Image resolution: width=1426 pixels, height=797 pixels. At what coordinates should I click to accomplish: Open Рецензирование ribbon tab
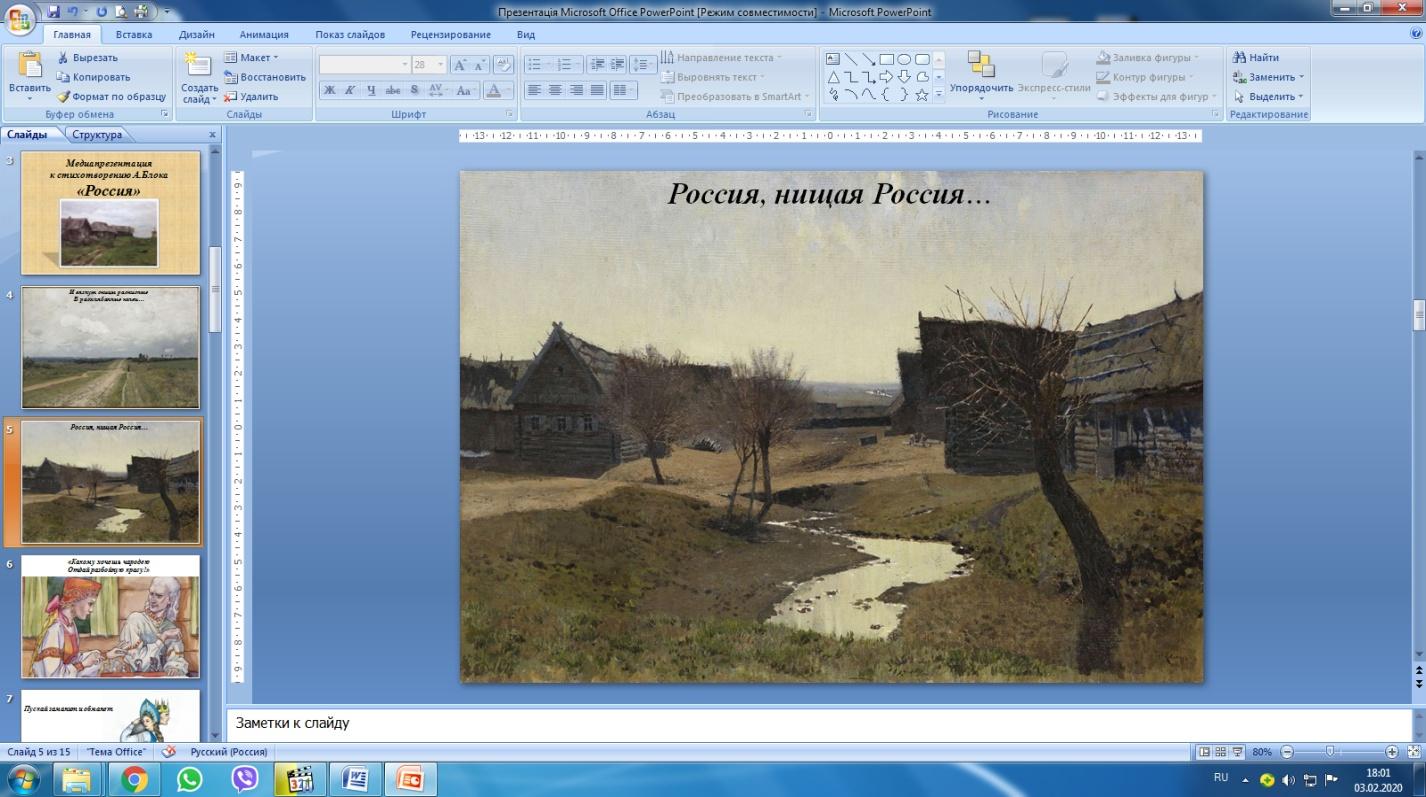[451, 34]
